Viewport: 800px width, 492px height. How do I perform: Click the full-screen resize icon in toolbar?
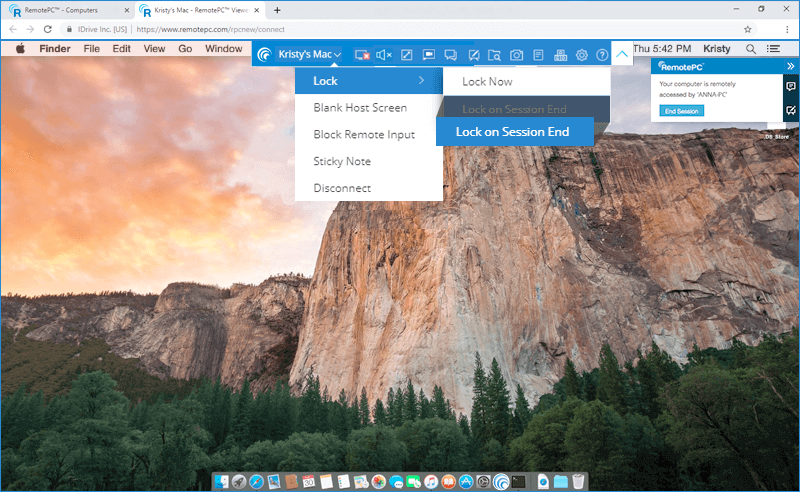point(406,55)
